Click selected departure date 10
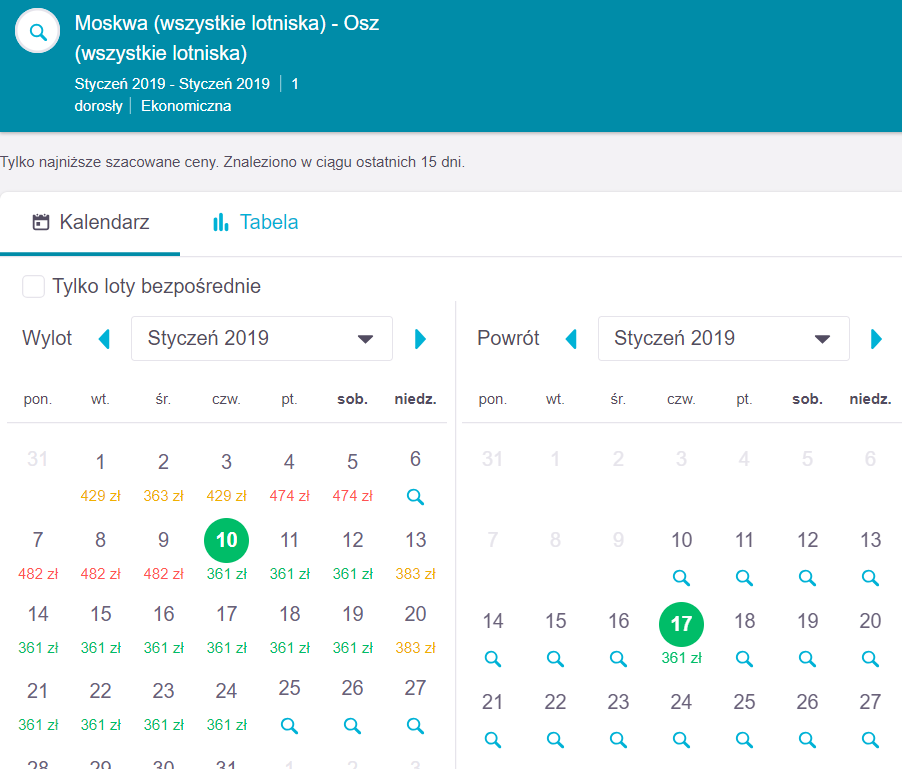The width and height of the screenshot is (902, 769). [x=226, y=541]
